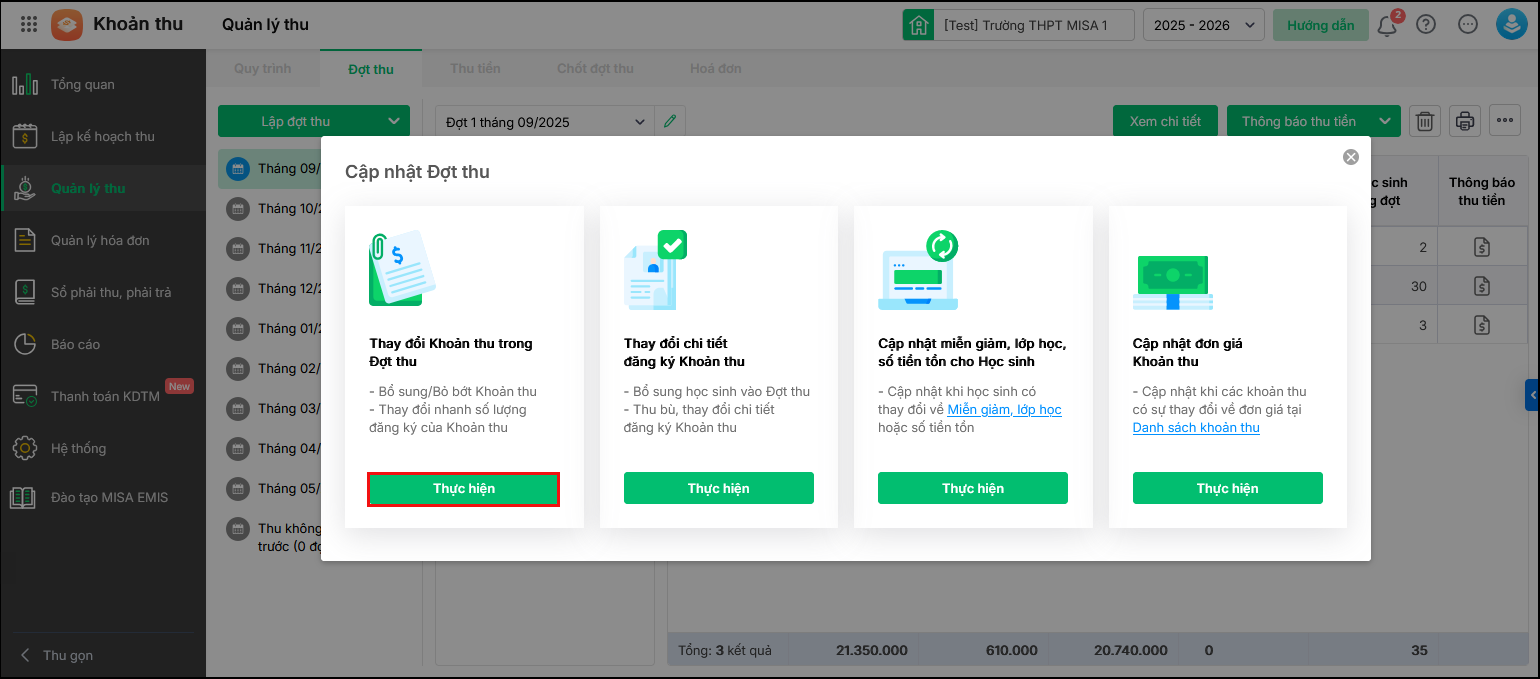Edit payment period with pencil icon
This screenshot has width=1540, height=679.
pos(670,122)
